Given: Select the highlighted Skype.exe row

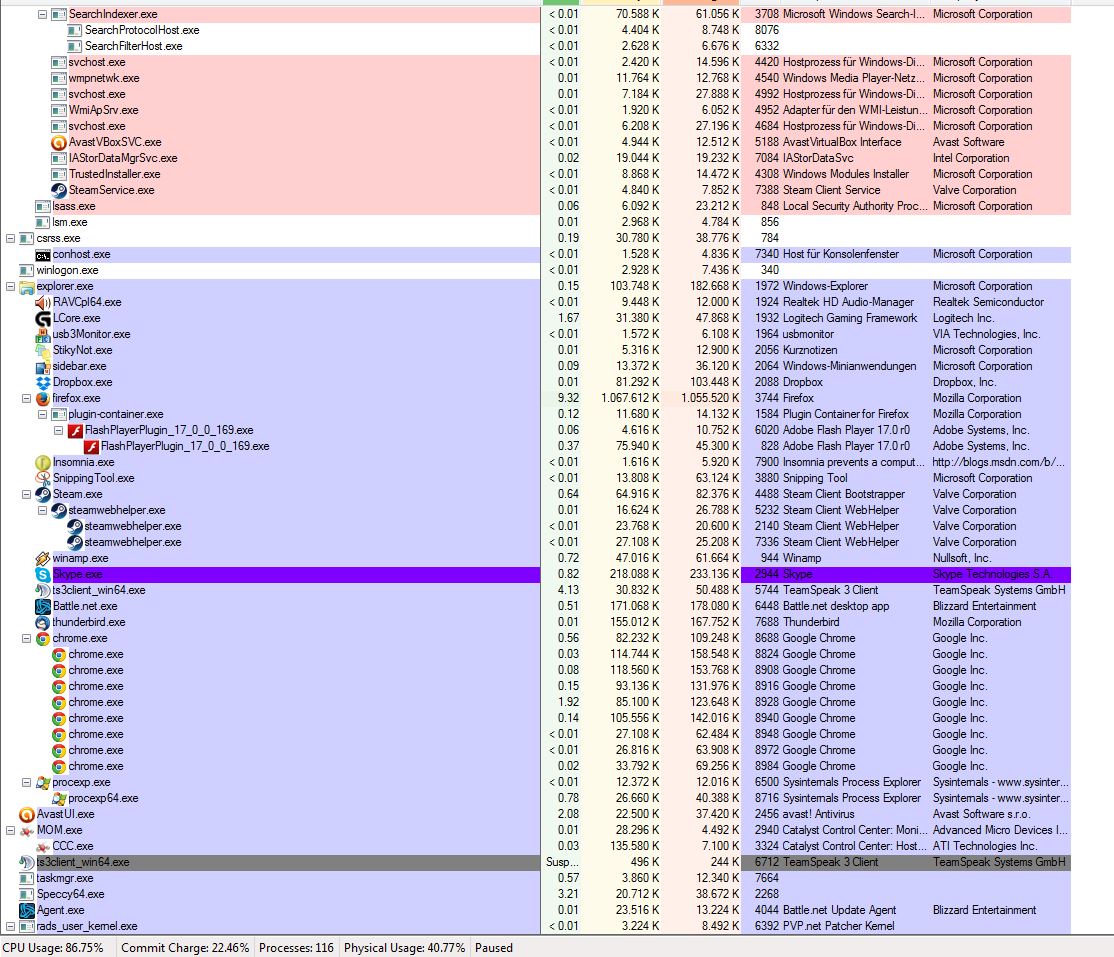Looking at the screenshot, I should (x=536, y=575).
